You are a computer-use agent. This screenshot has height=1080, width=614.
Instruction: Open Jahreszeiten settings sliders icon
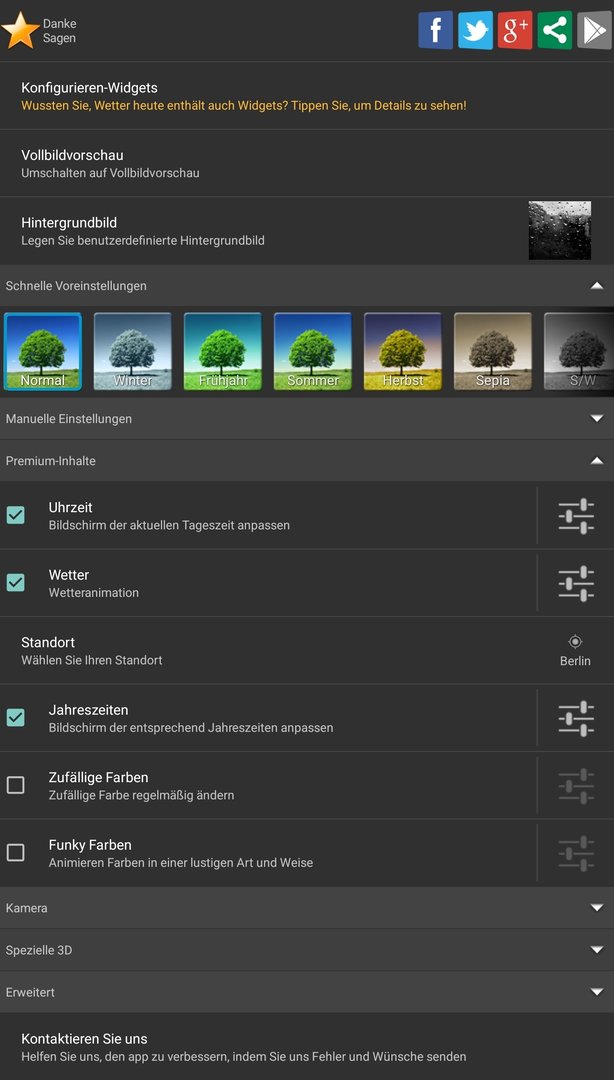(x=576, y=718)
